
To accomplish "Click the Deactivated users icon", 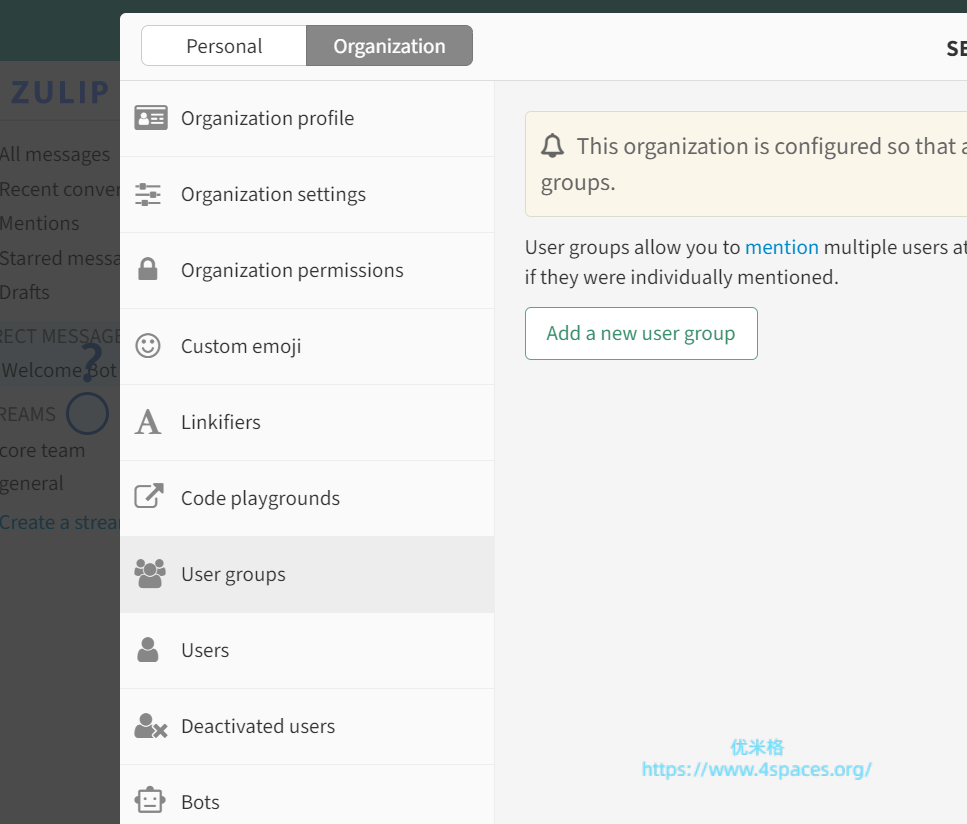I will point(150,726).
